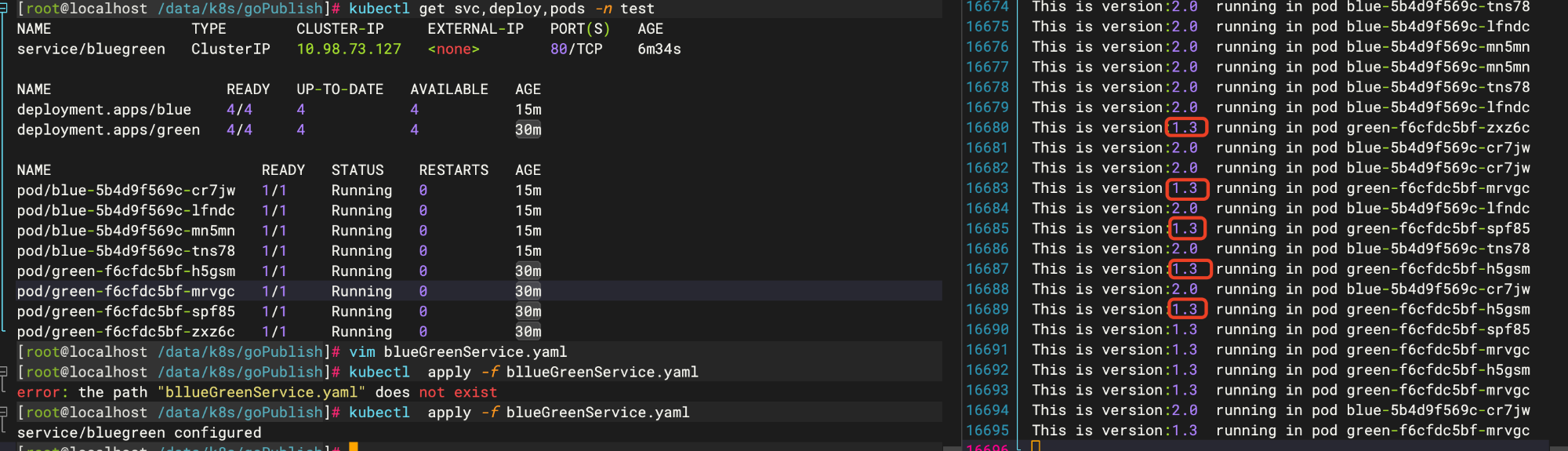Viewport: 1568px width, 451px height.
Task: Click line number 16689 in log pane
Action: (987, 310)
